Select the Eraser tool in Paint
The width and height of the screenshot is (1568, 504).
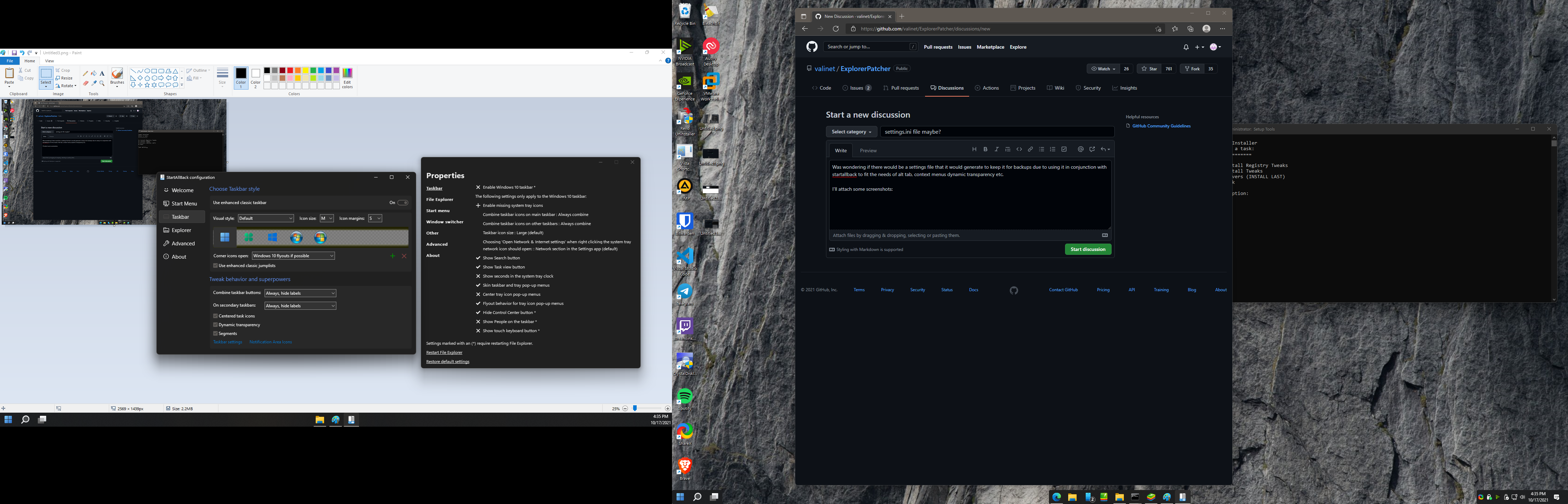coord(85,83)
